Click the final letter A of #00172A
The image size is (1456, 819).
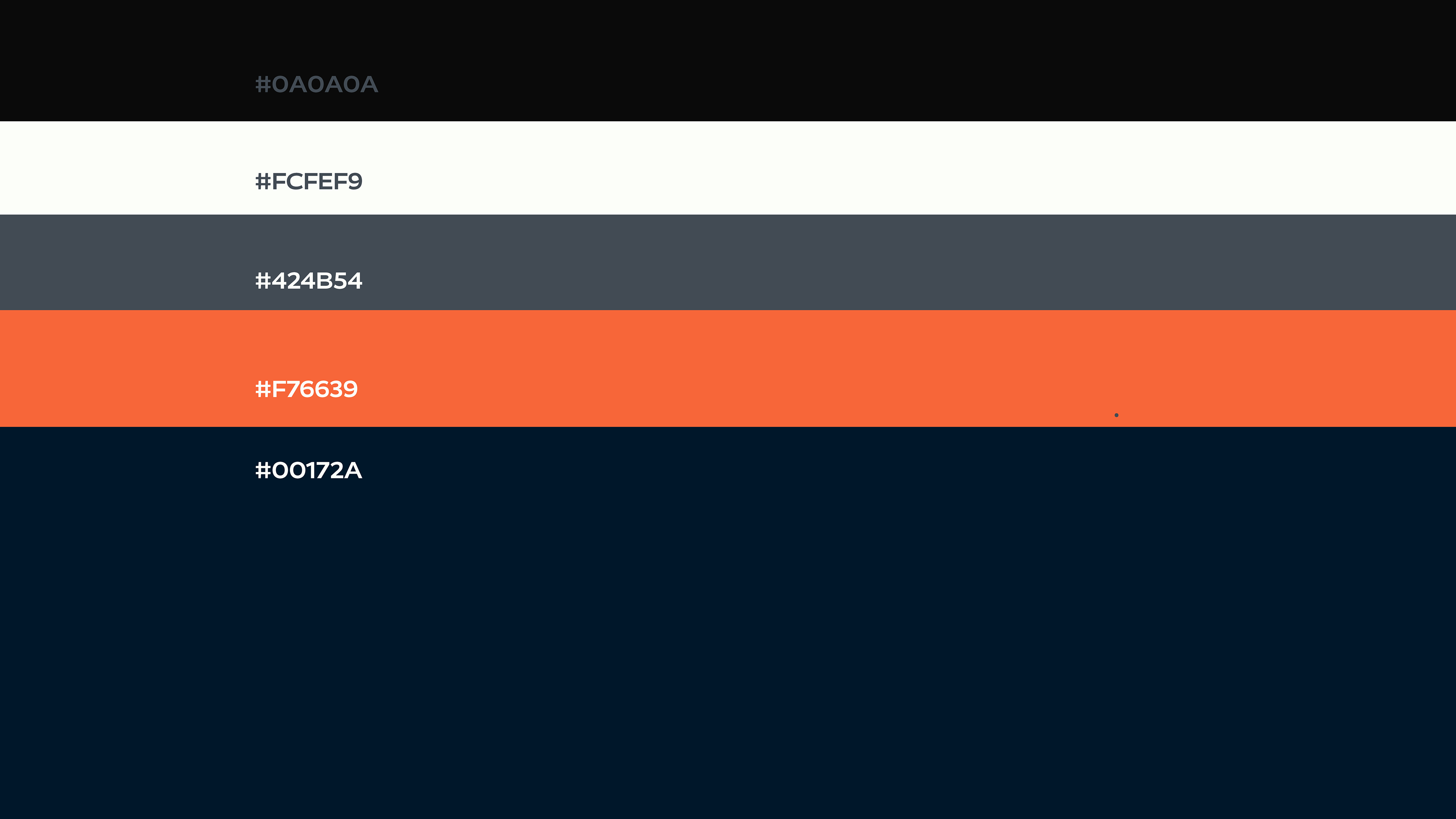[x=353, y=470]
